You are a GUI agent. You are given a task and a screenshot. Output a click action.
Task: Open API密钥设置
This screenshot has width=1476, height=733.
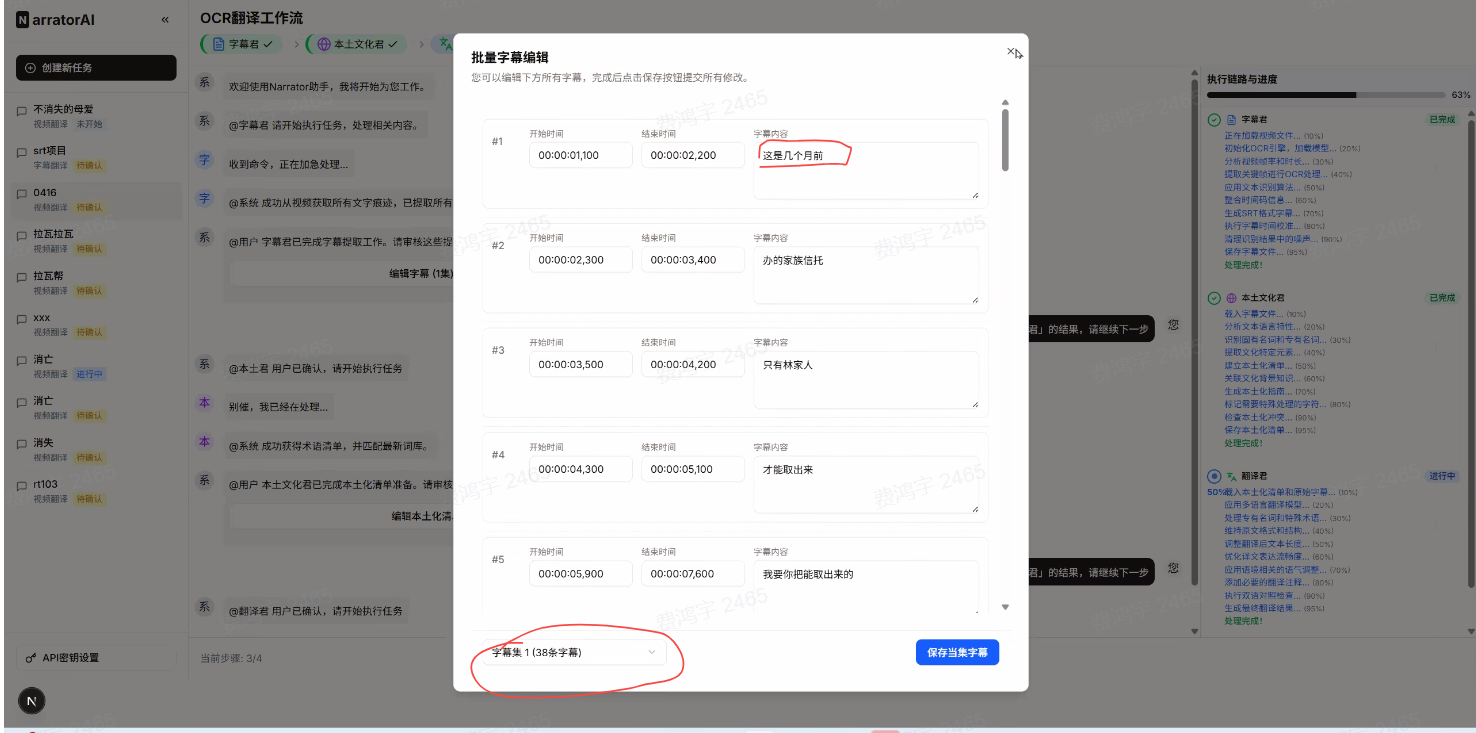coord(96,658)
